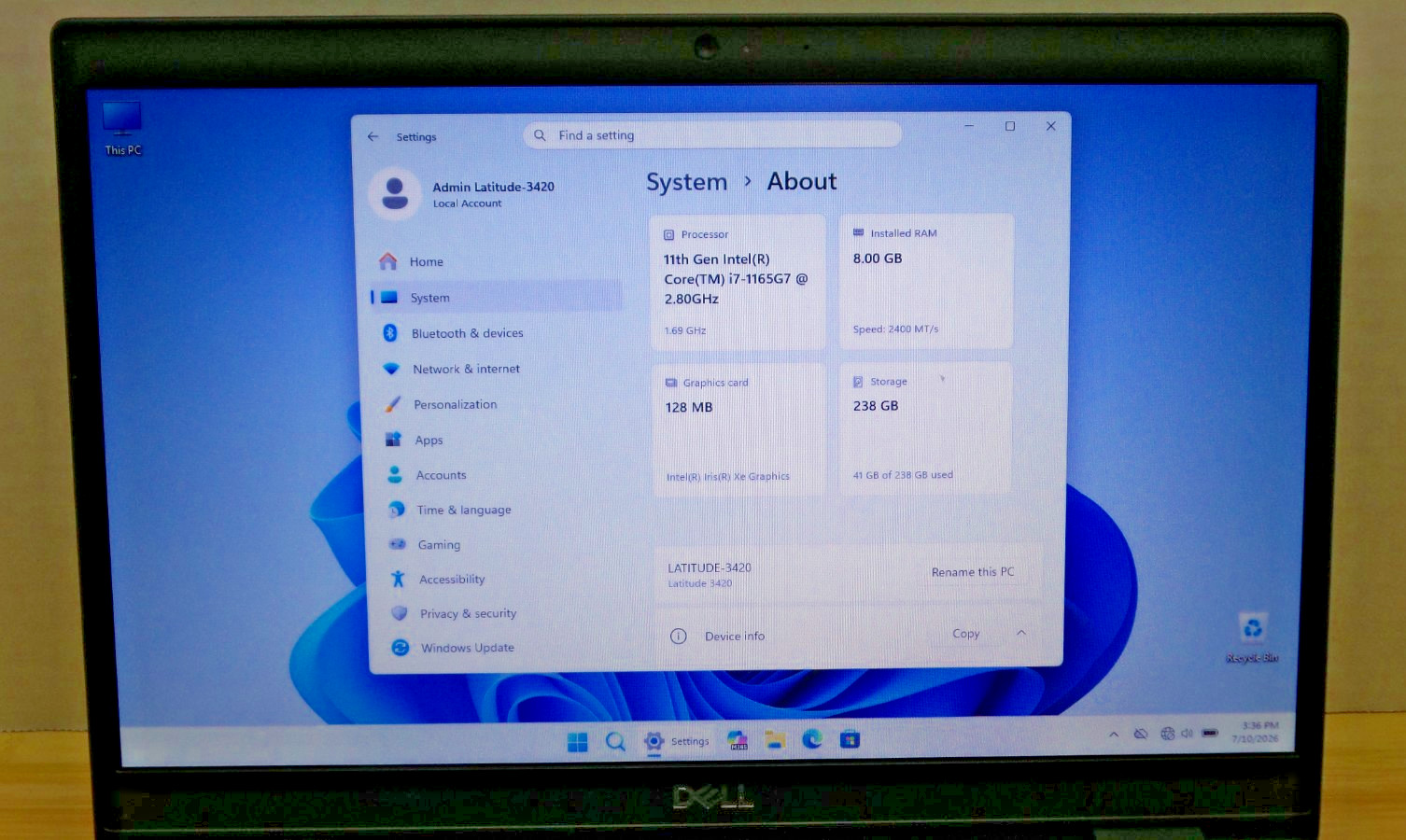
Task: Open Personalization settings
Action: tap(499, 404)
